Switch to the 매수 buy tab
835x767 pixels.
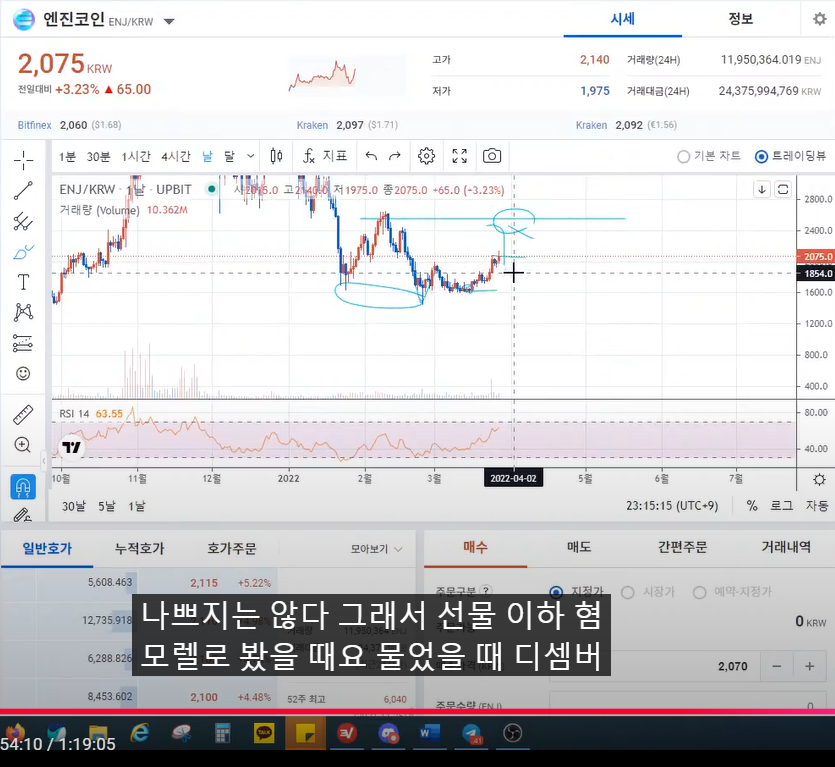(476, 547)
